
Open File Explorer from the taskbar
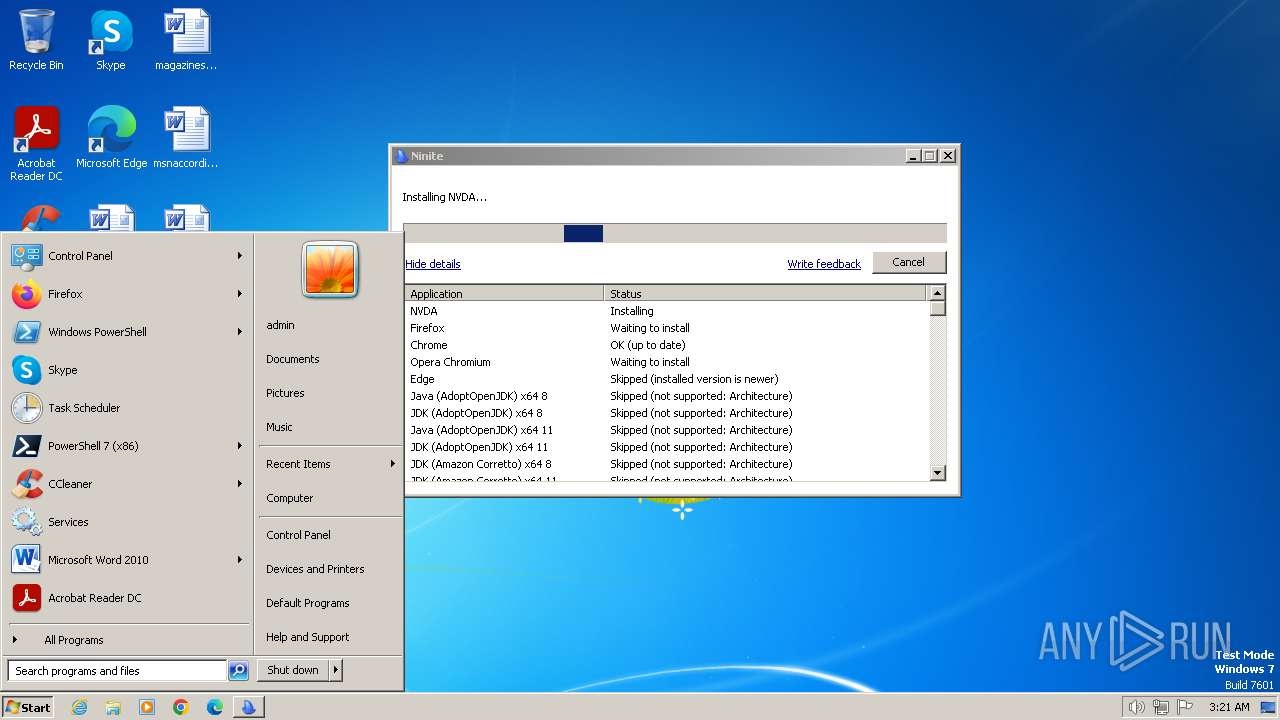(x=113, y=707)
